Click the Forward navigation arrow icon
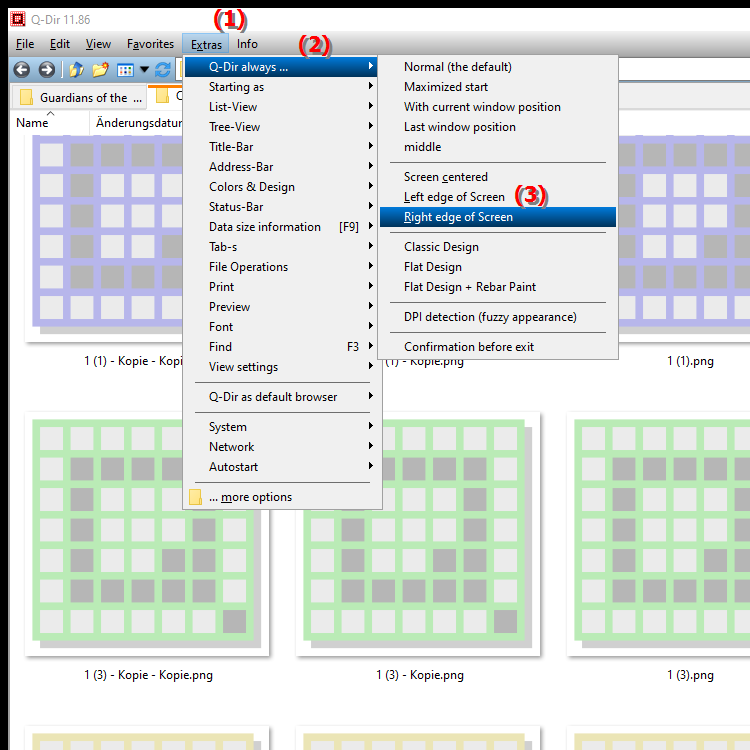Screen dimensions: 750x750 46,70
